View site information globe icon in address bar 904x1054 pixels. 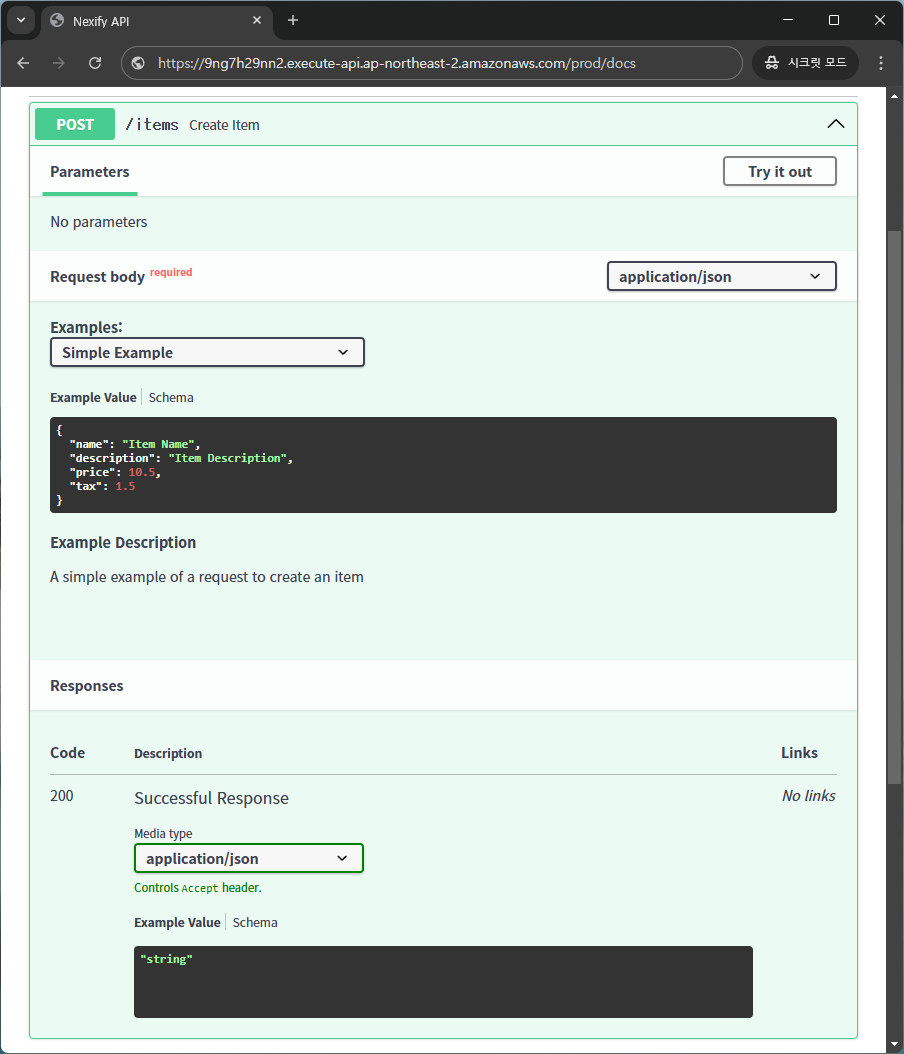[x=138, y=63]
